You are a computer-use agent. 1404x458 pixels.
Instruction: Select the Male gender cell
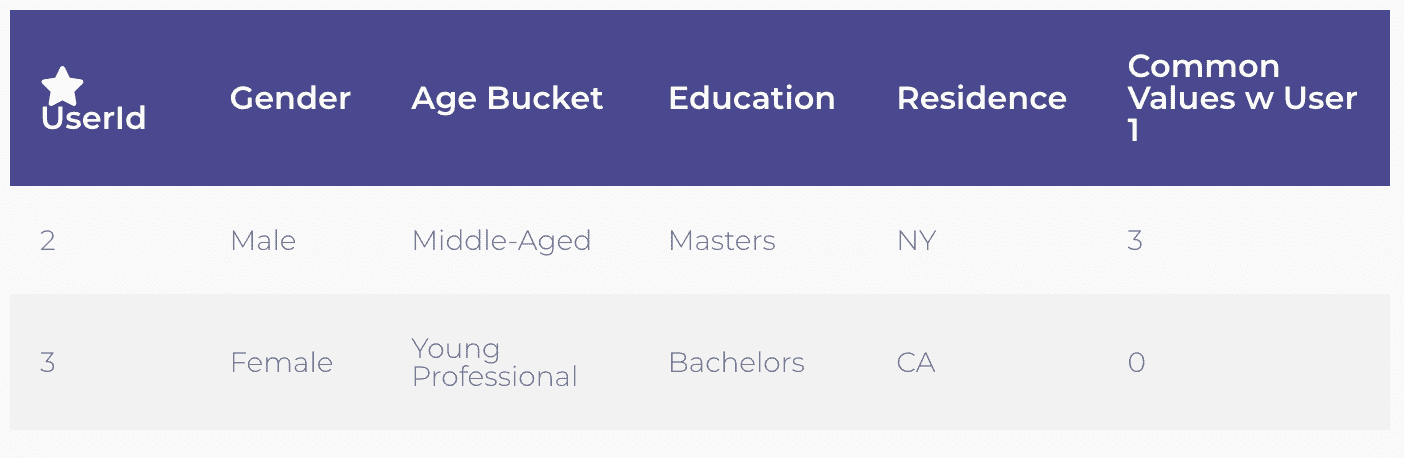click(x=262, y=241)
